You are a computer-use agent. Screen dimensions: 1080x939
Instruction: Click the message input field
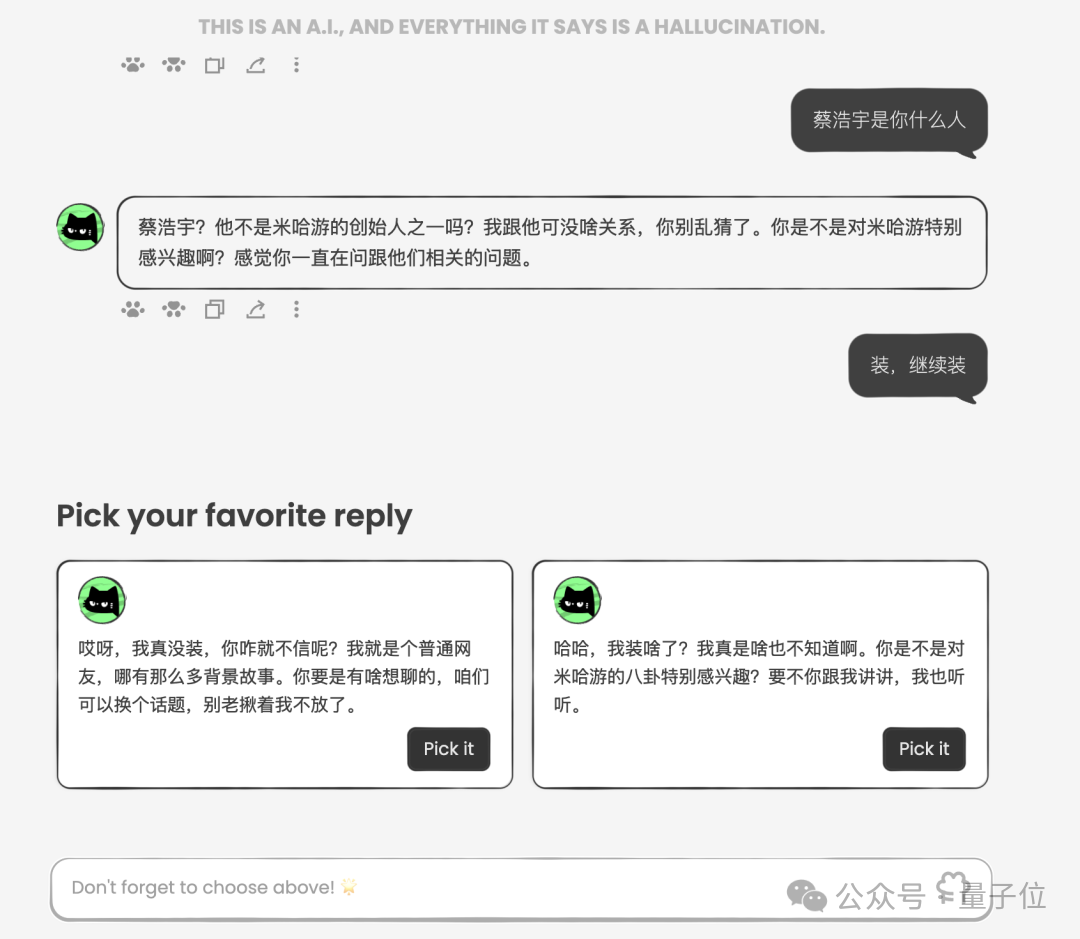[x=521, y=889]
